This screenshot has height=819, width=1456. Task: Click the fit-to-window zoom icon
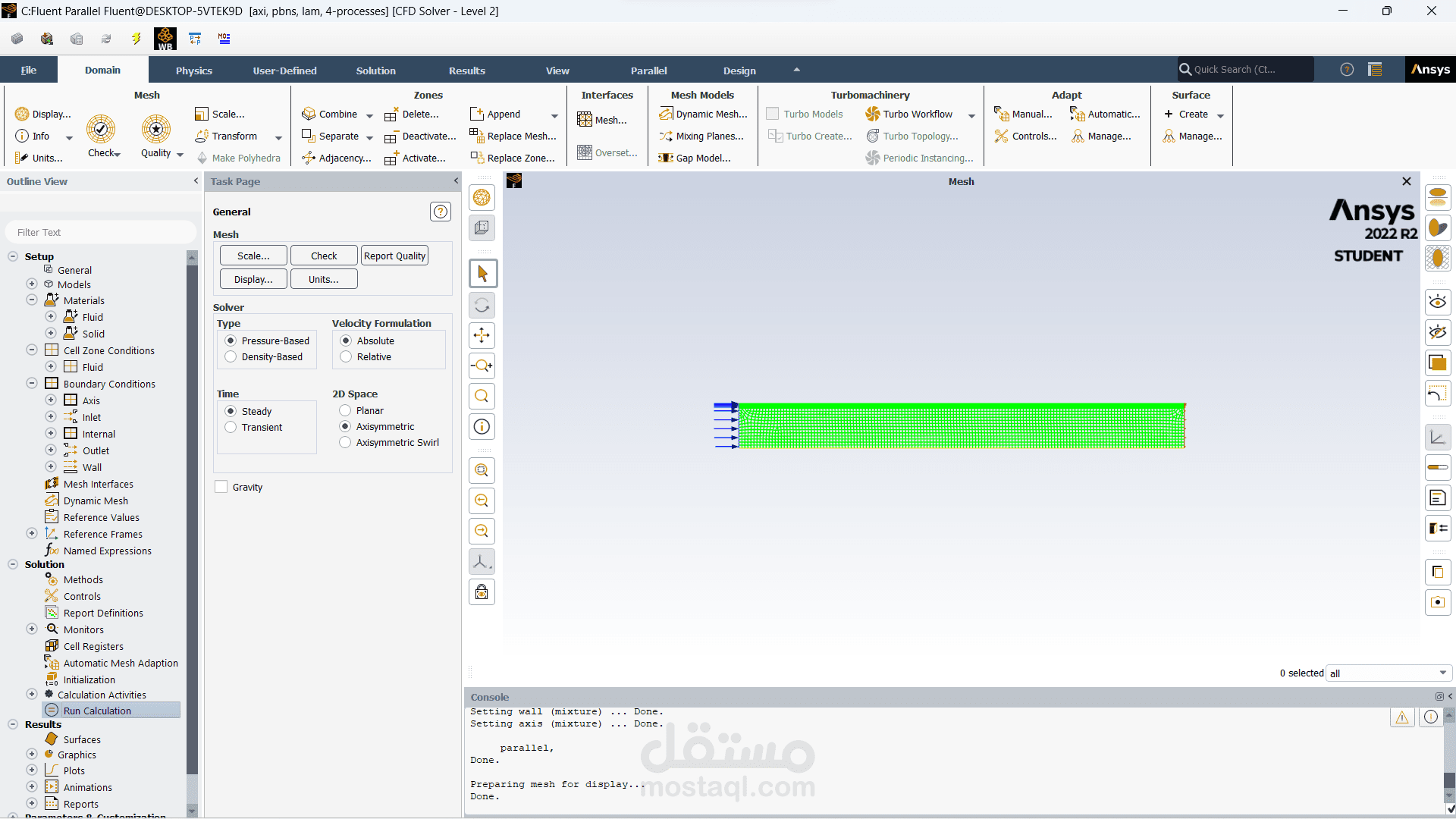point(482,470)
